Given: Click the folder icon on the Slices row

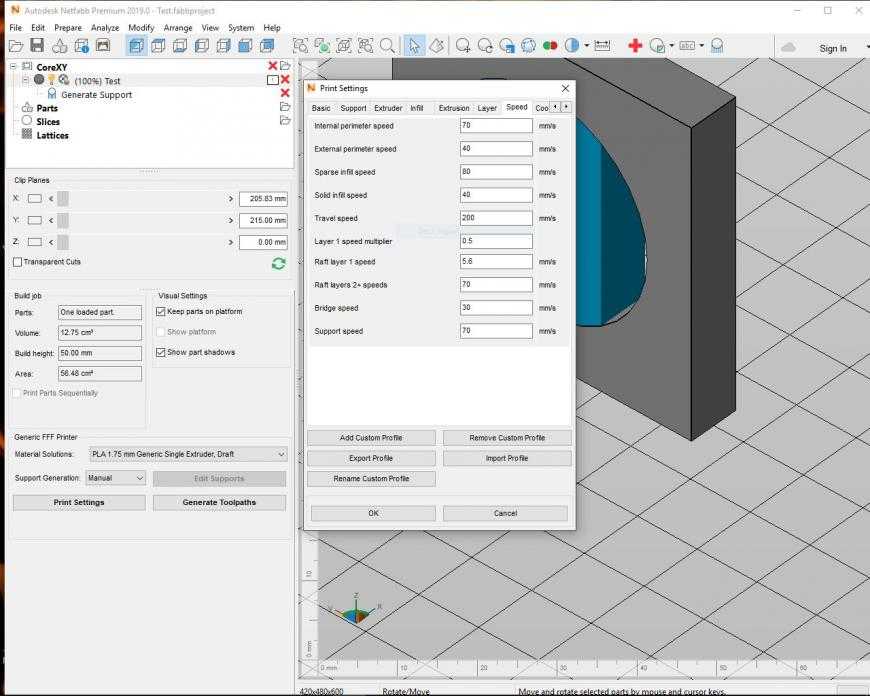Looking at the screenshot, I should pos(285,120).
